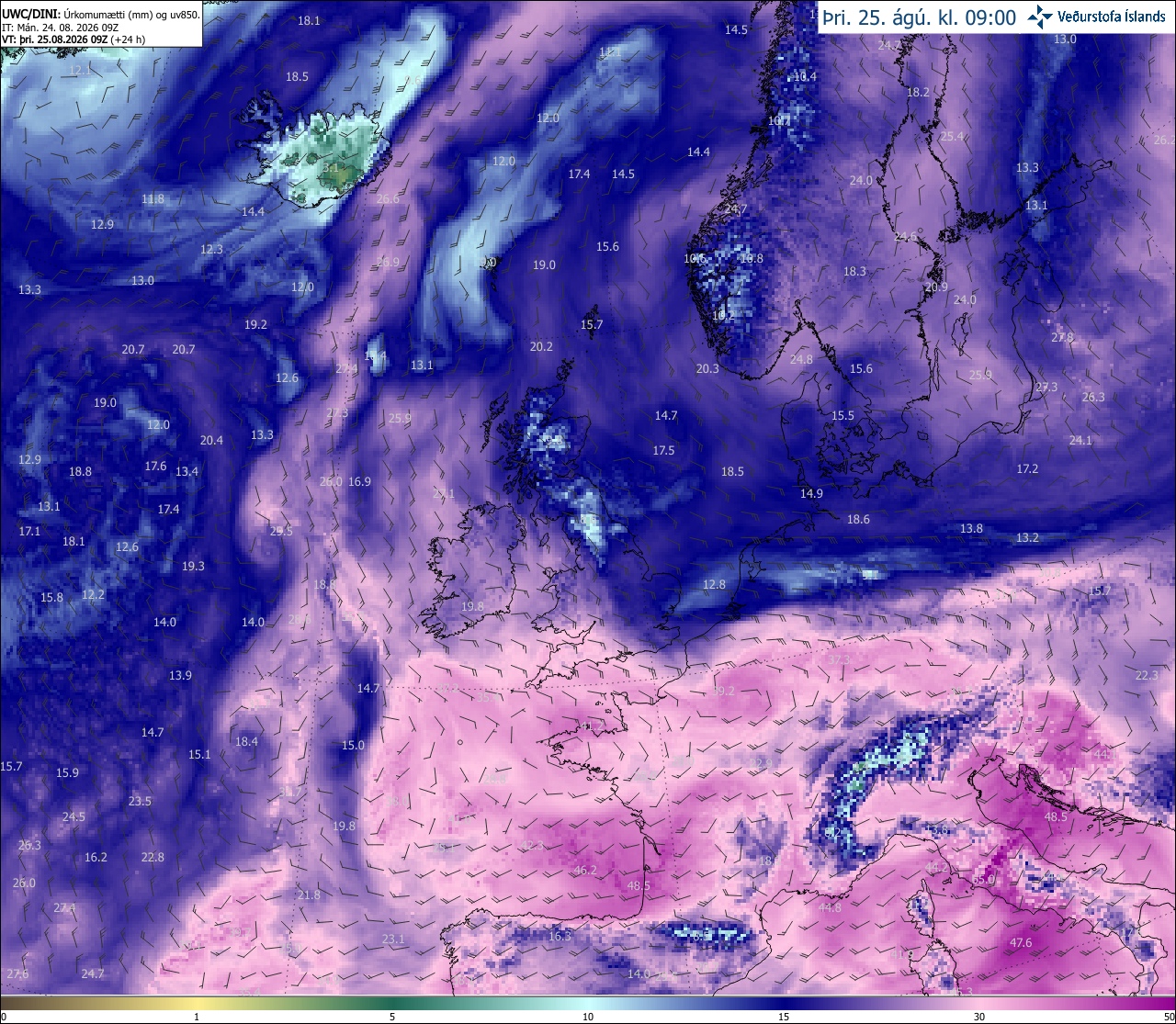1176x1024 pixels.
Task: Select the 46.2 value label over southwest France
Action: point(585,870)
